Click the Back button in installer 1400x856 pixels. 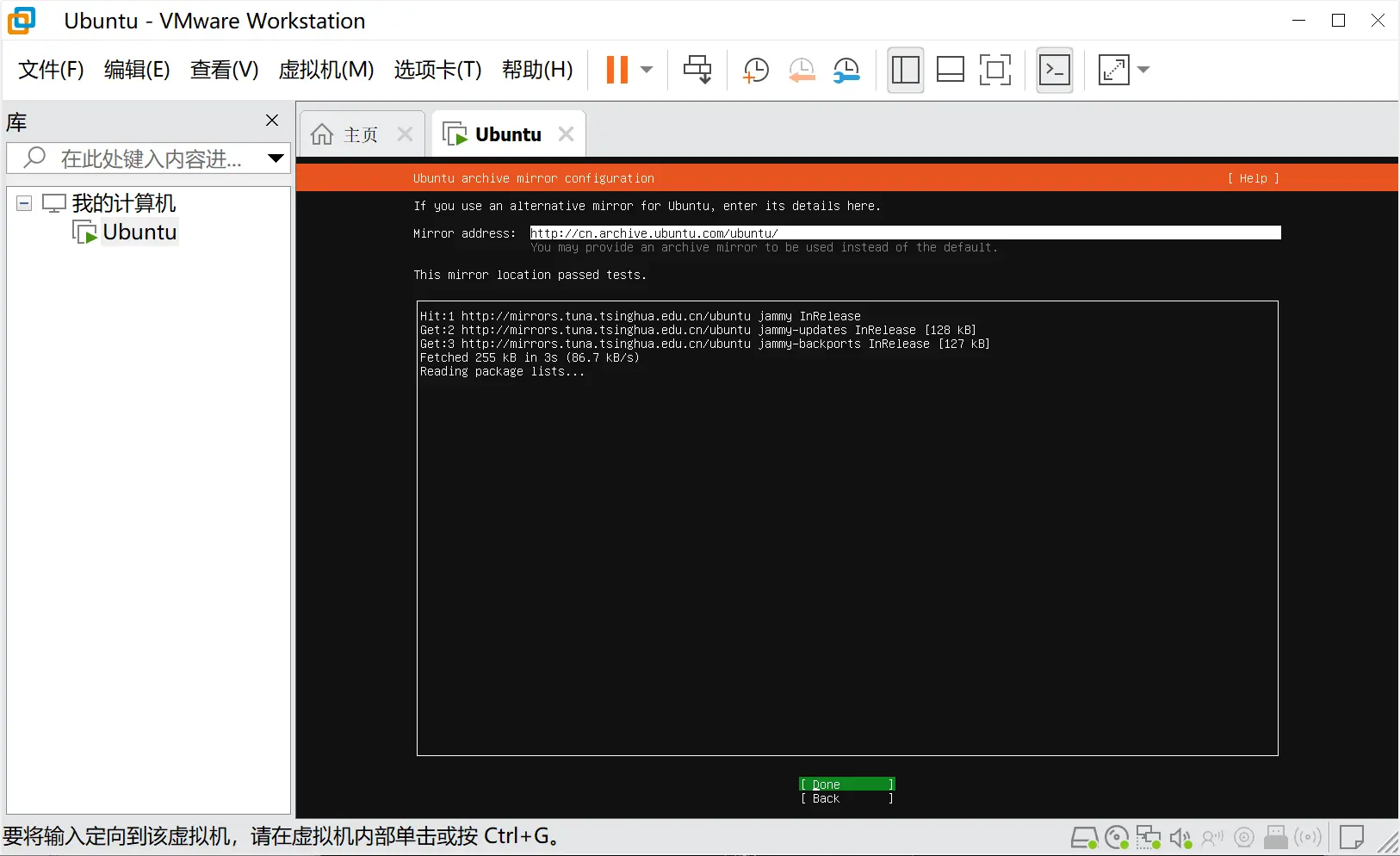pyautogui.click(x=847, y=798)
